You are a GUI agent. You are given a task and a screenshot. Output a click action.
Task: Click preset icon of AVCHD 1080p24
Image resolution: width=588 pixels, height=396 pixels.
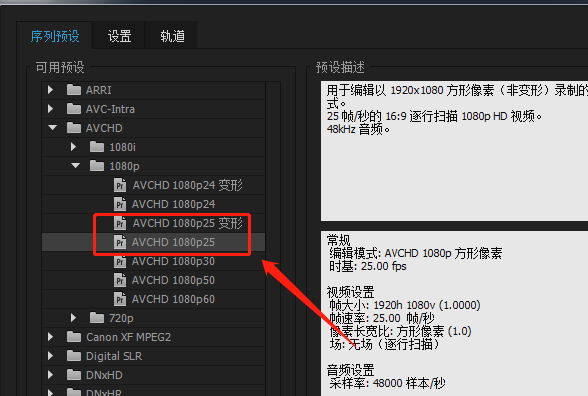pyautogui.click(x=120, y=204)
